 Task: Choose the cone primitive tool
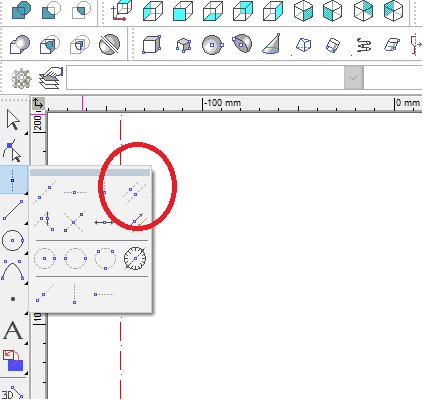tap(271, 44)
